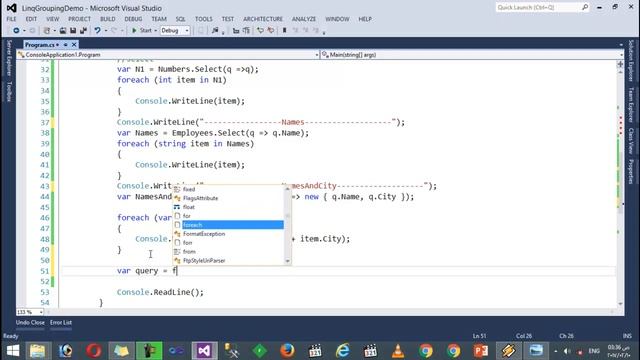Open the DEBUG menu

133,19
